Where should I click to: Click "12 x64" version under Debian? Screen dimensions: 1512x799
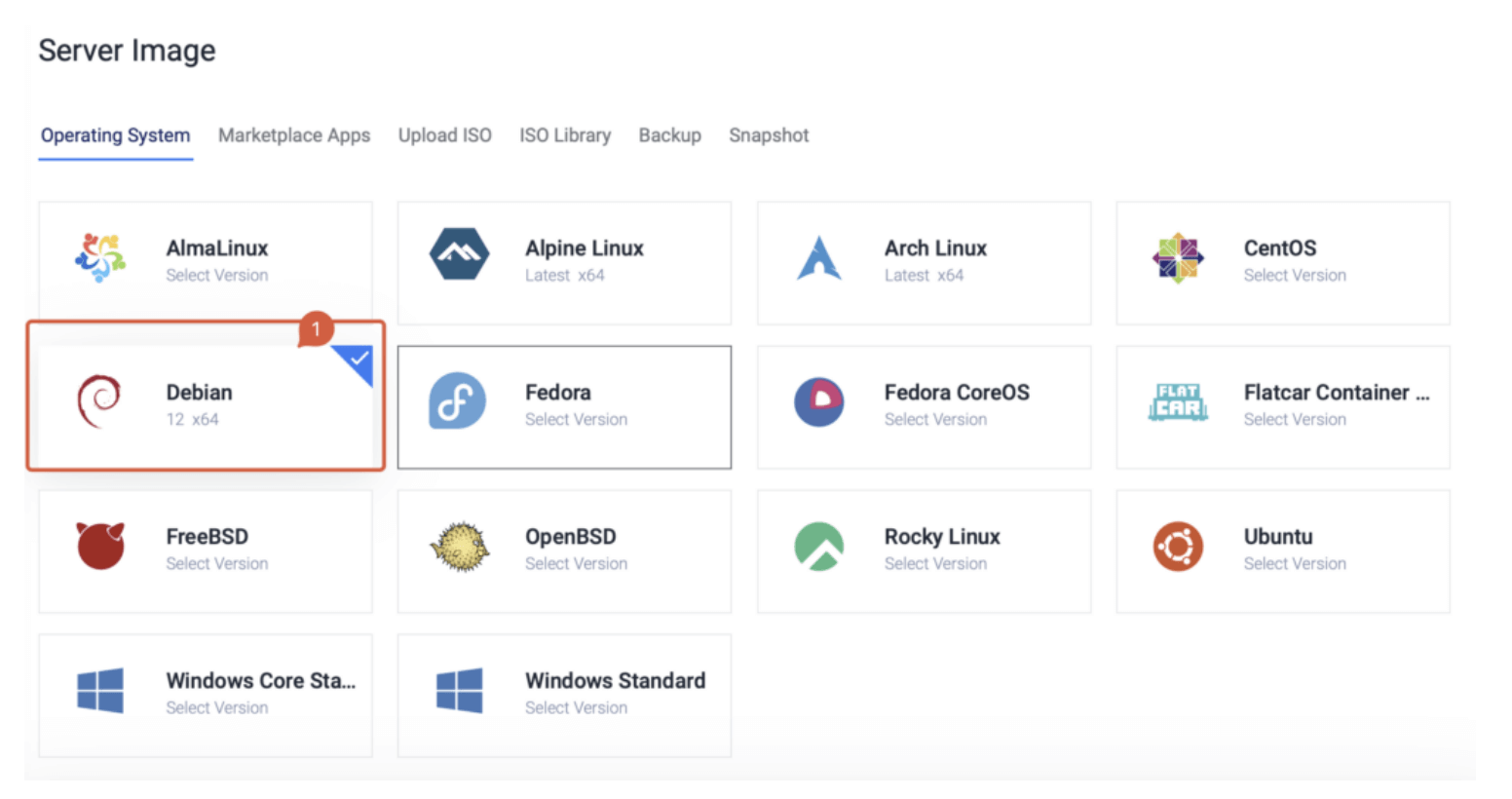[192, 420]
